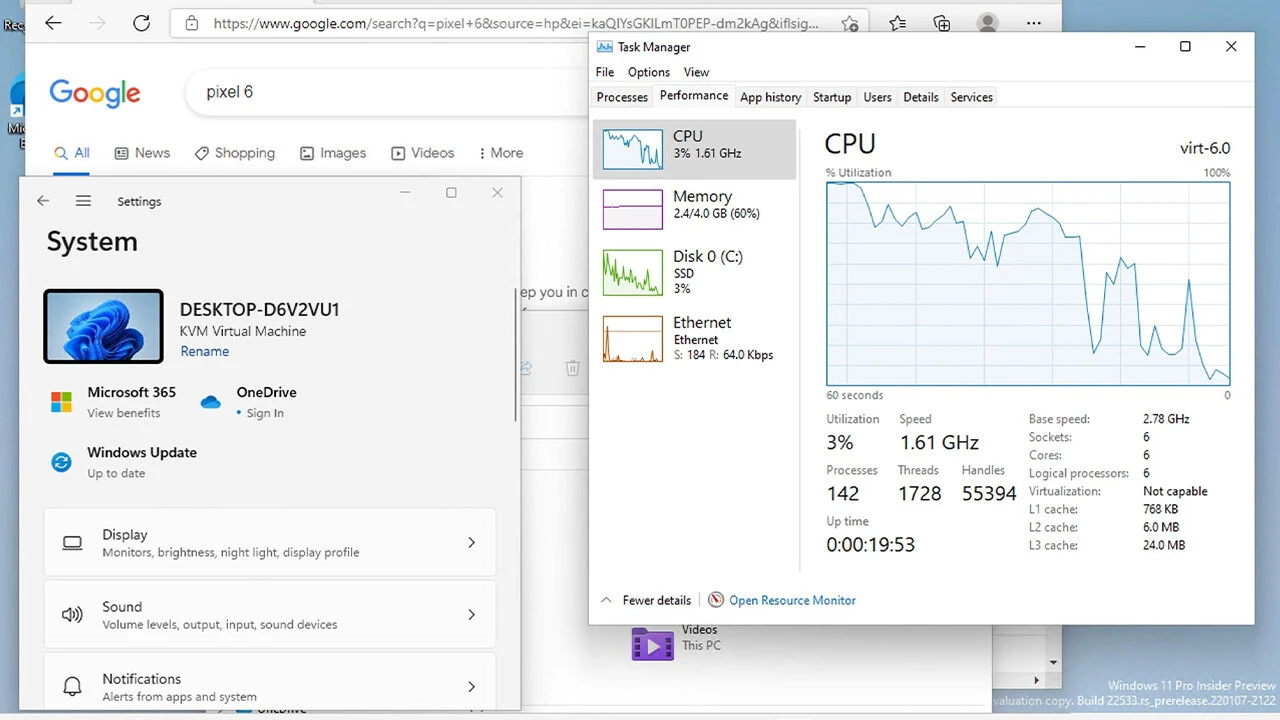Select the Disk 0 (C:) graph thumbnail
Screen dimensions: 1280x720
click(x=632, y=272)
